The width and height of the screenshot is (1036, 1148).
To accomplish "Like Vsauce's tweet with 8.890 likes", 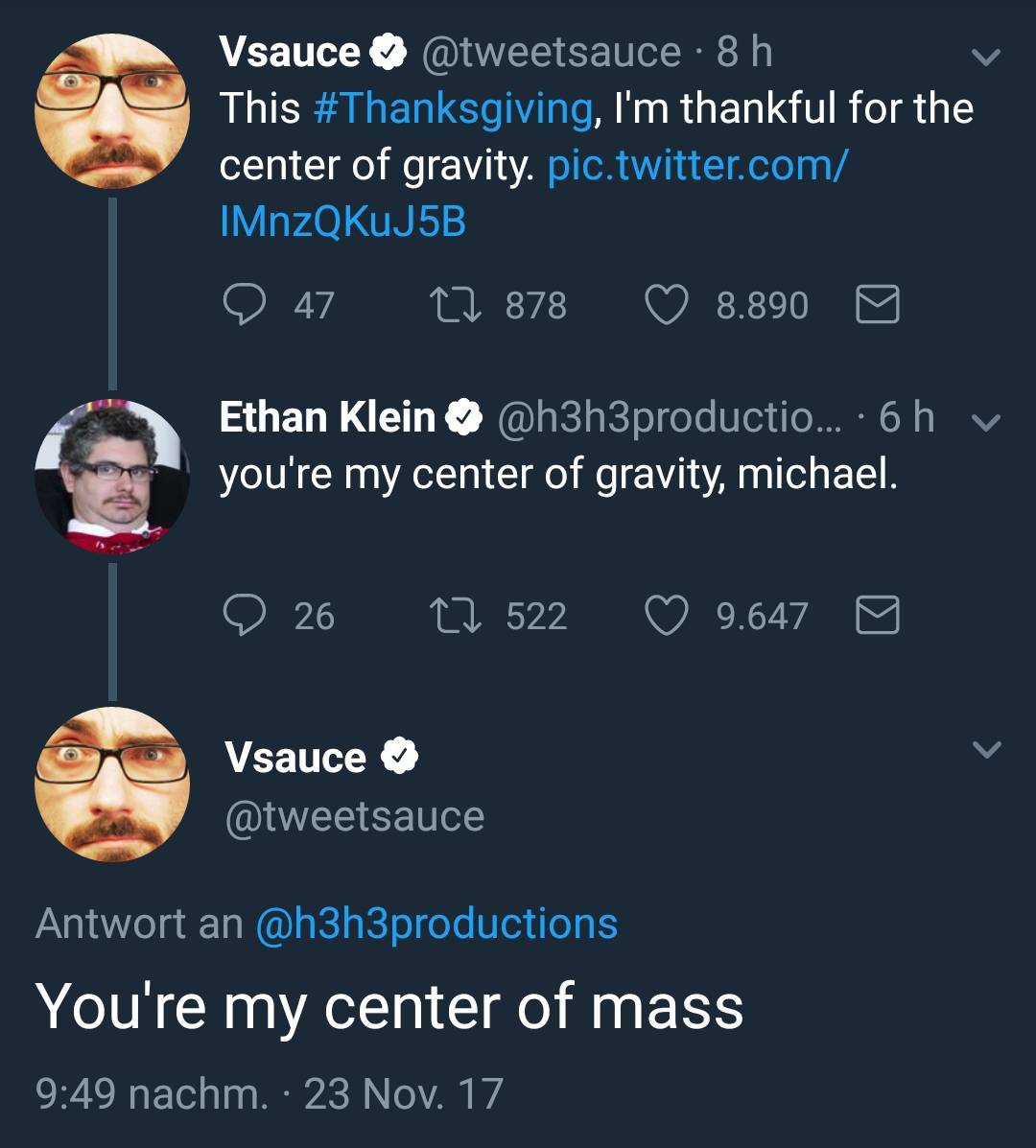I will (x=668, y=305).
